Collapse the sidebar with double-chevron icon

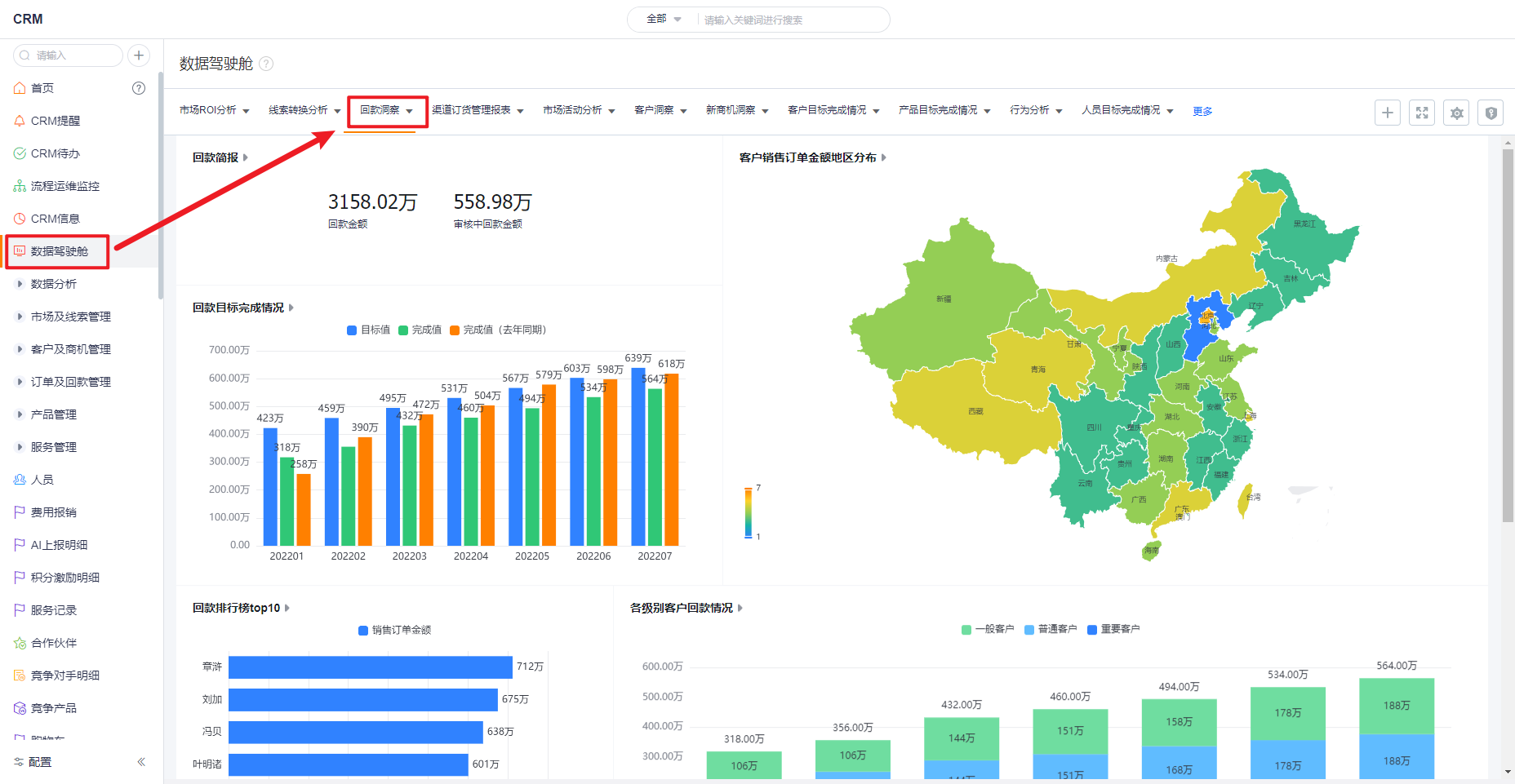(141, 762)
